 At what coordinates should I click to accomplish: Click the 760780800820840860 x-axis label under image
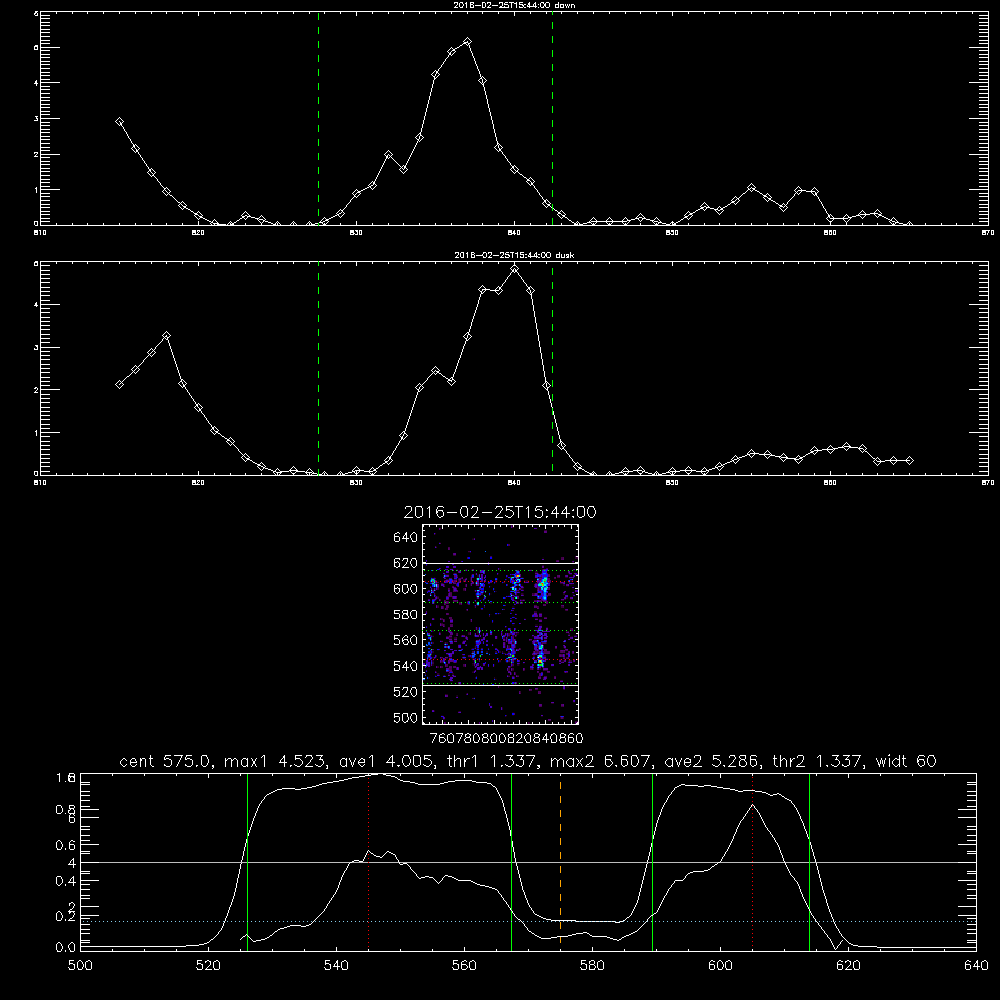[x=506, y=738]
